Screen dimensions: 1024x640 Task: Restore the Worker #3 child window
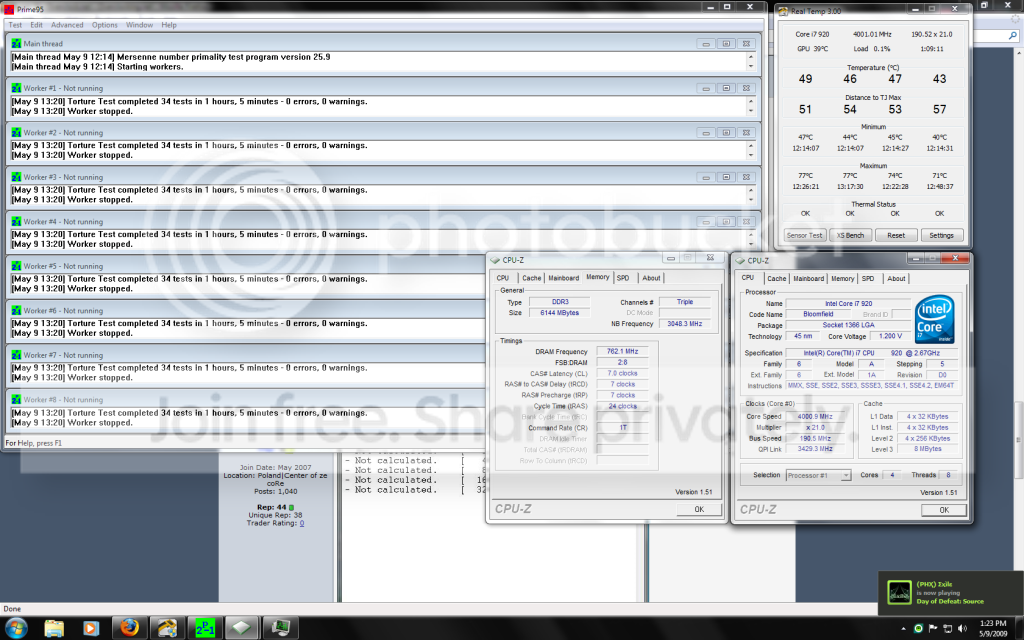pos(726,177)
